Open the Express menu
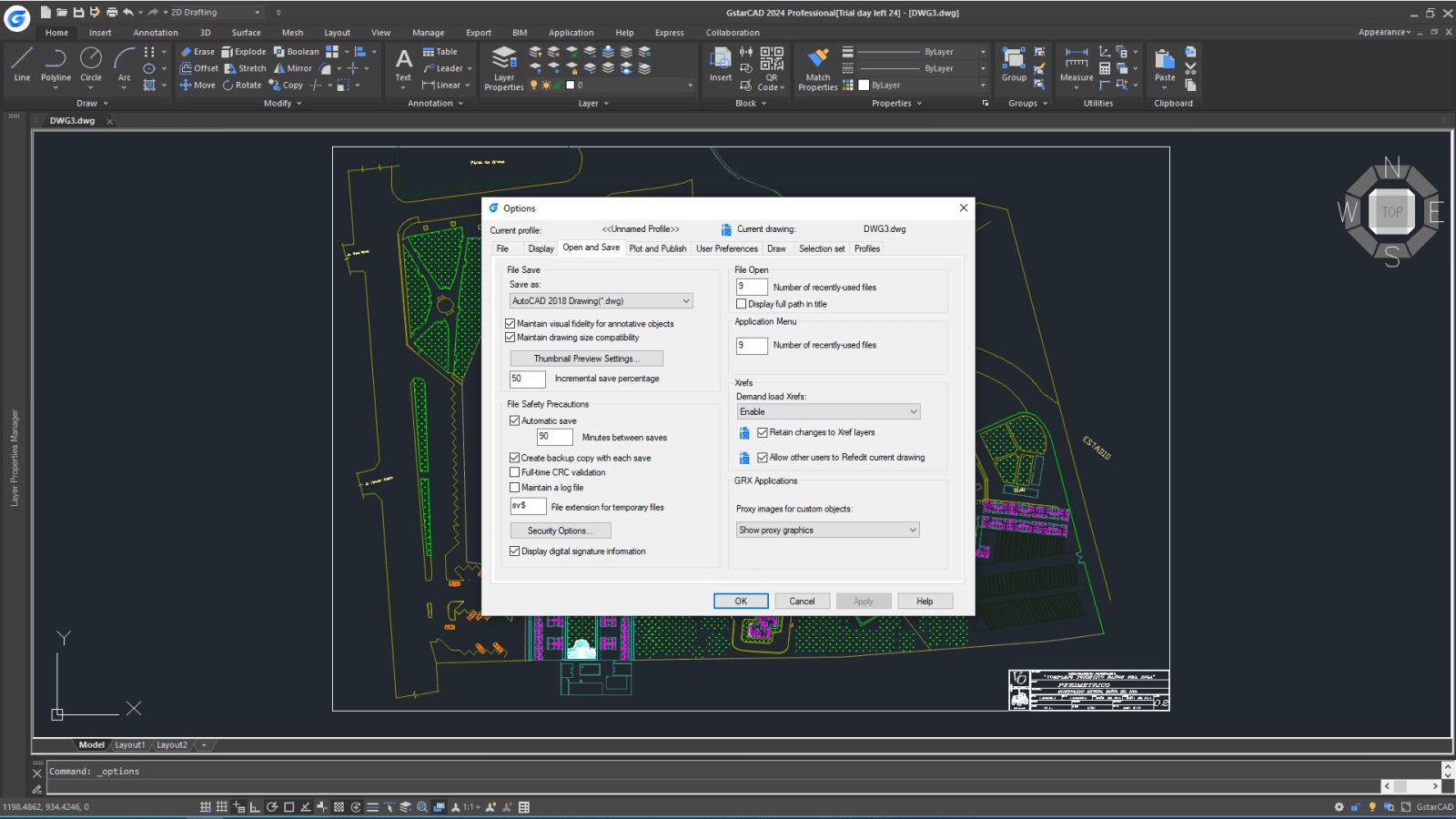Viewport: 1456px width, 819px height. [x=669, y=32]
